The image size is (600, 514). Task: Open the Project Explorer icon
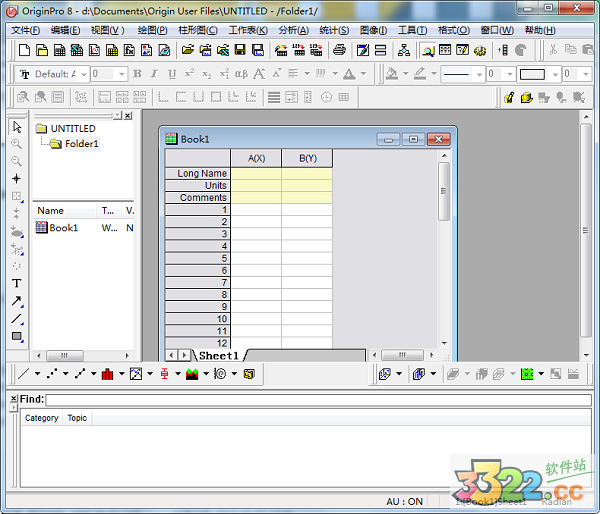click(427, 50)
